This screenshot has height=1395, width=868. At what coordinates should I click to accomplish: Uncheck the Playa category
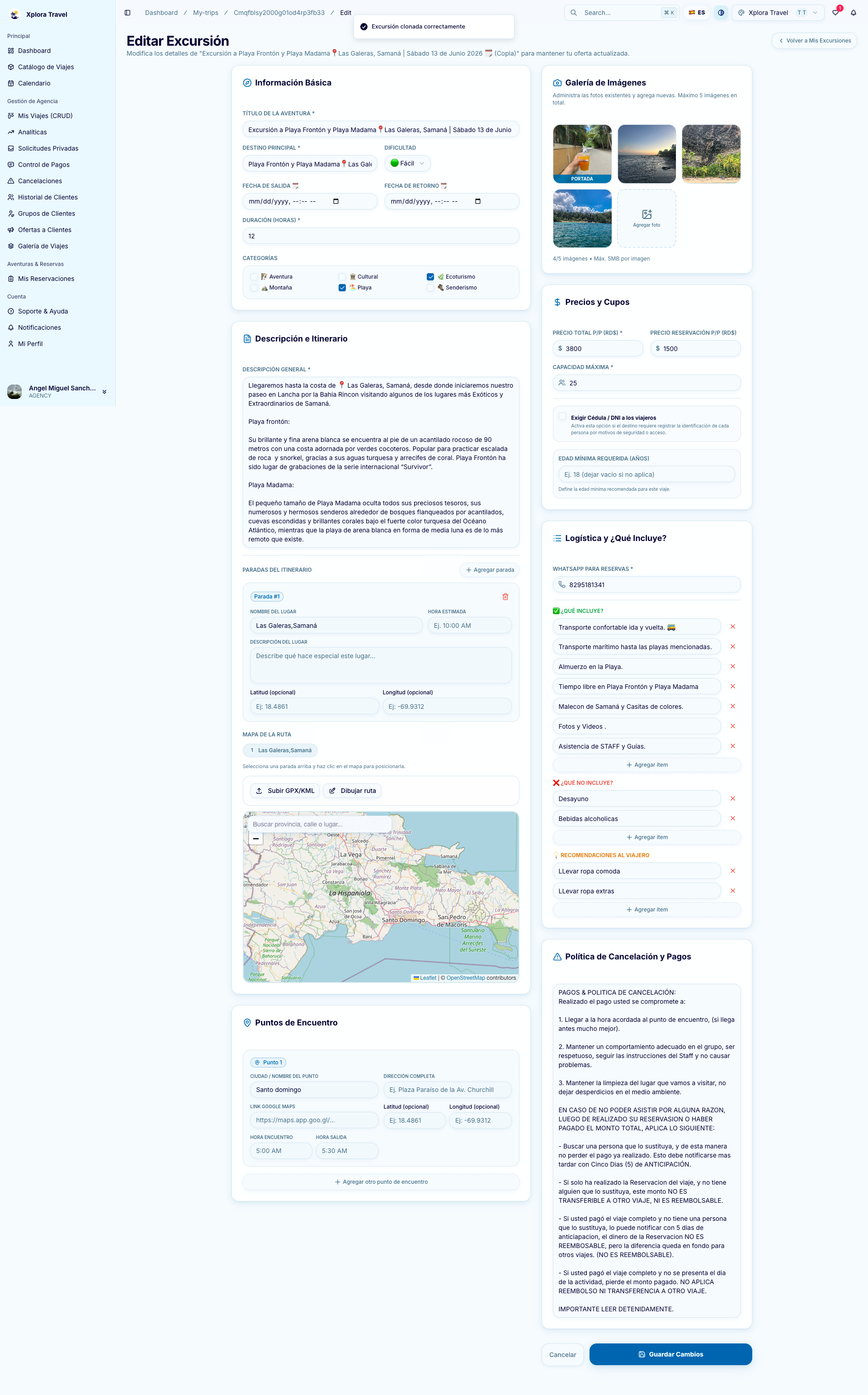click(342, 288)
